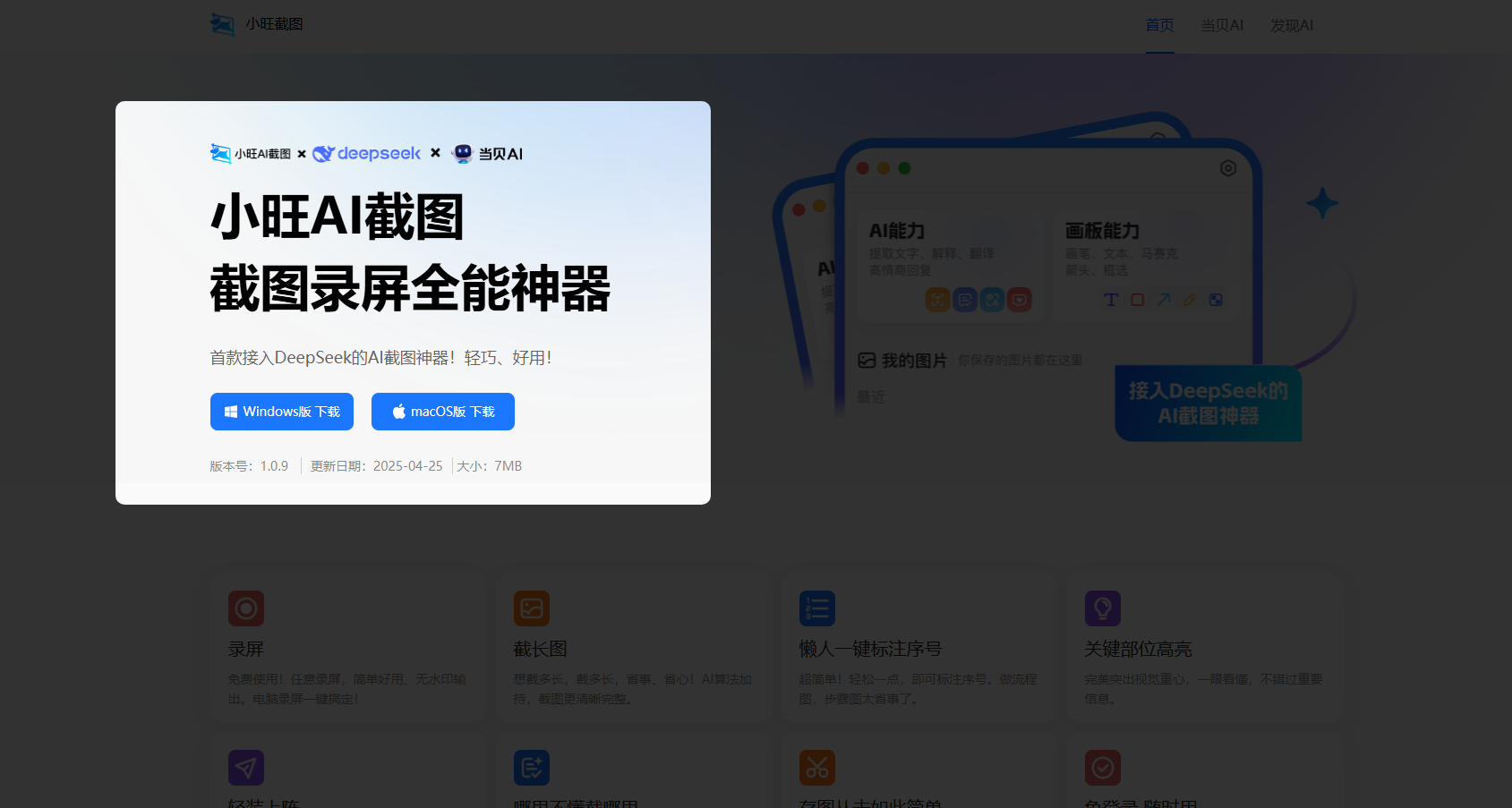Click the 当贝AI robot icon
The height and width of the screenshot is (808, 1512).
click(463, 154)
